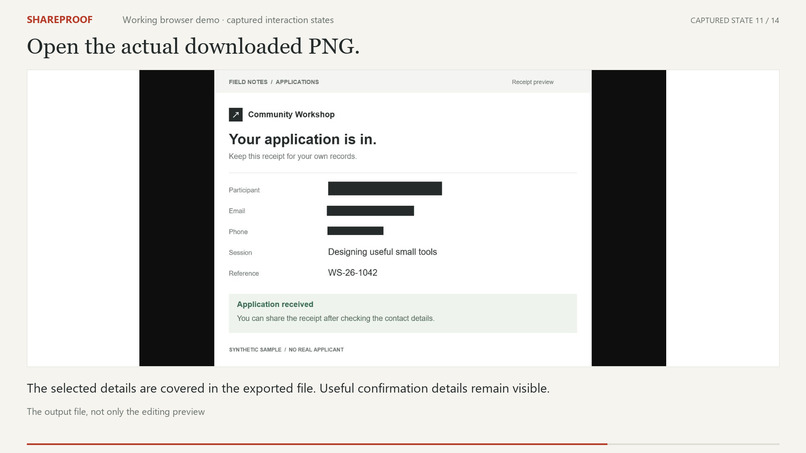
Task: Click the Receipt preview label
Action: (533, 82)
